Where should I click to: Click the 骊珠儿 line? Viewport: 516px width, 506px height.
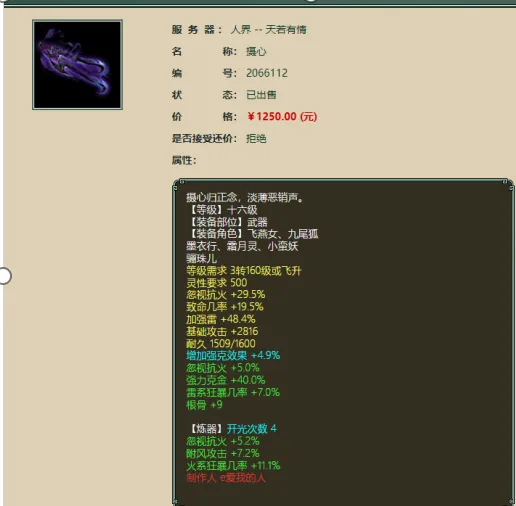[x=201, y=258]
